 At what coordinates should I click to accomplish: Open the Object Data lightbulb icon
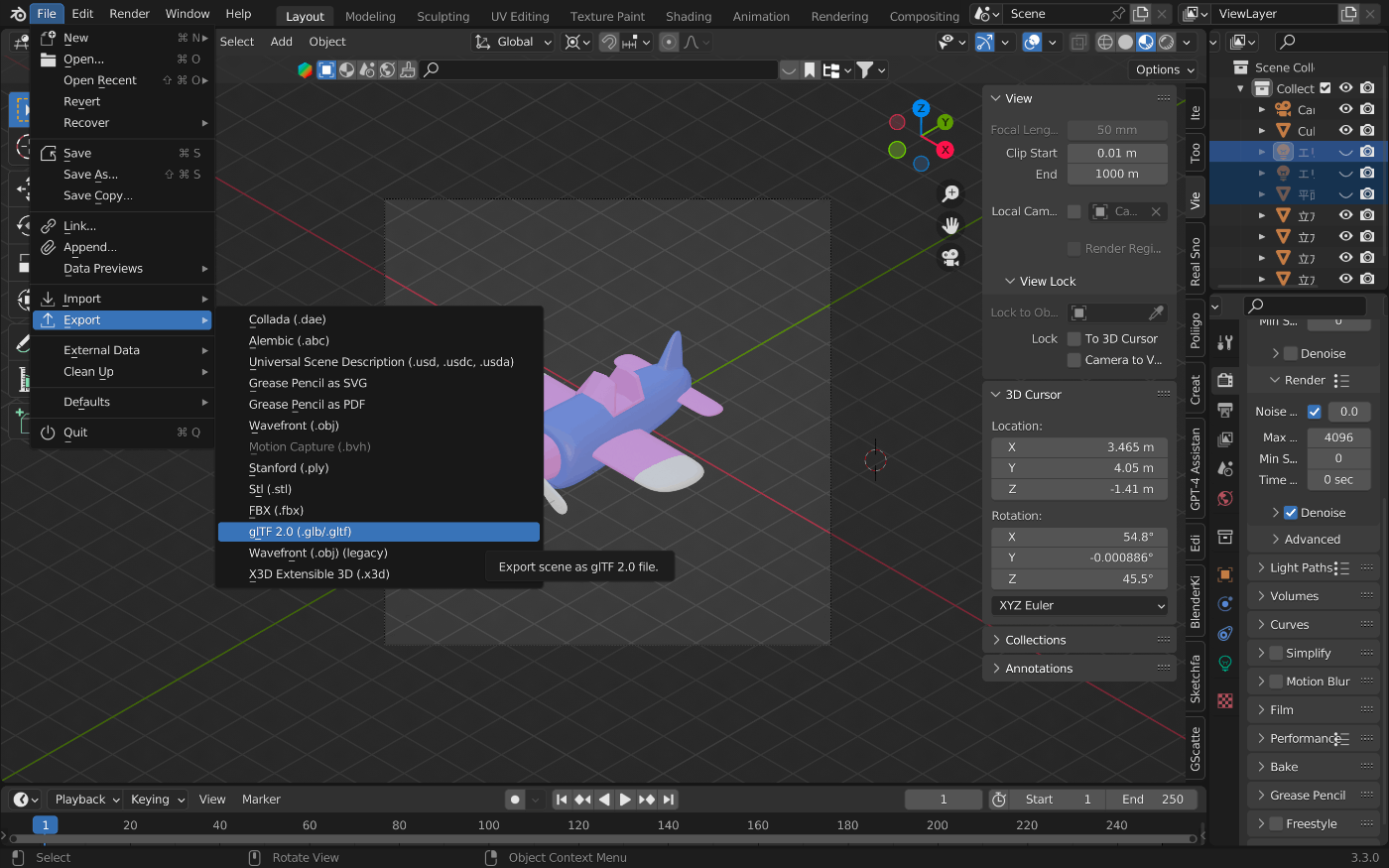[1225, 663]
